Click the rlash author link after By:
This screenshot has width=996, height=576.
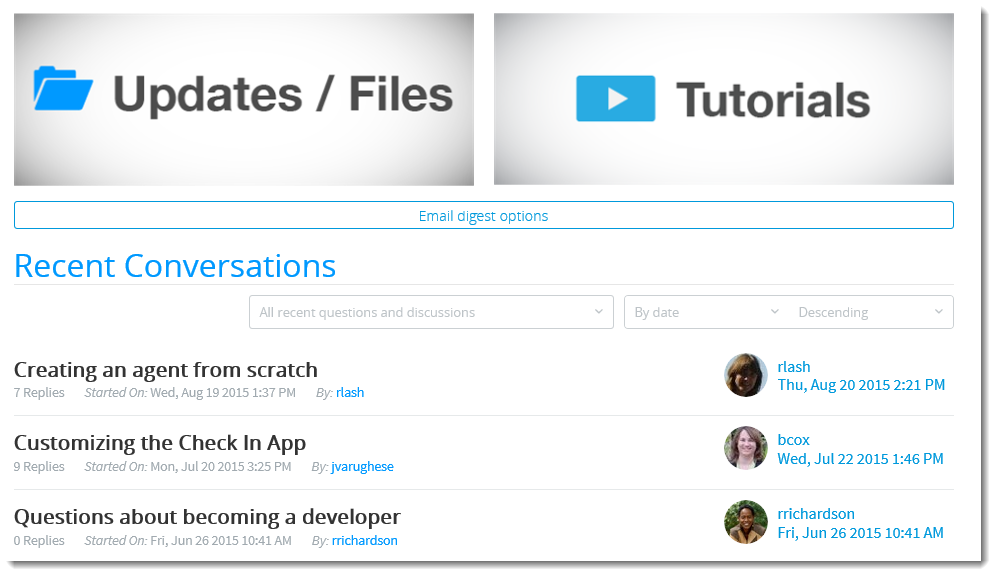(x=350, y=392)
